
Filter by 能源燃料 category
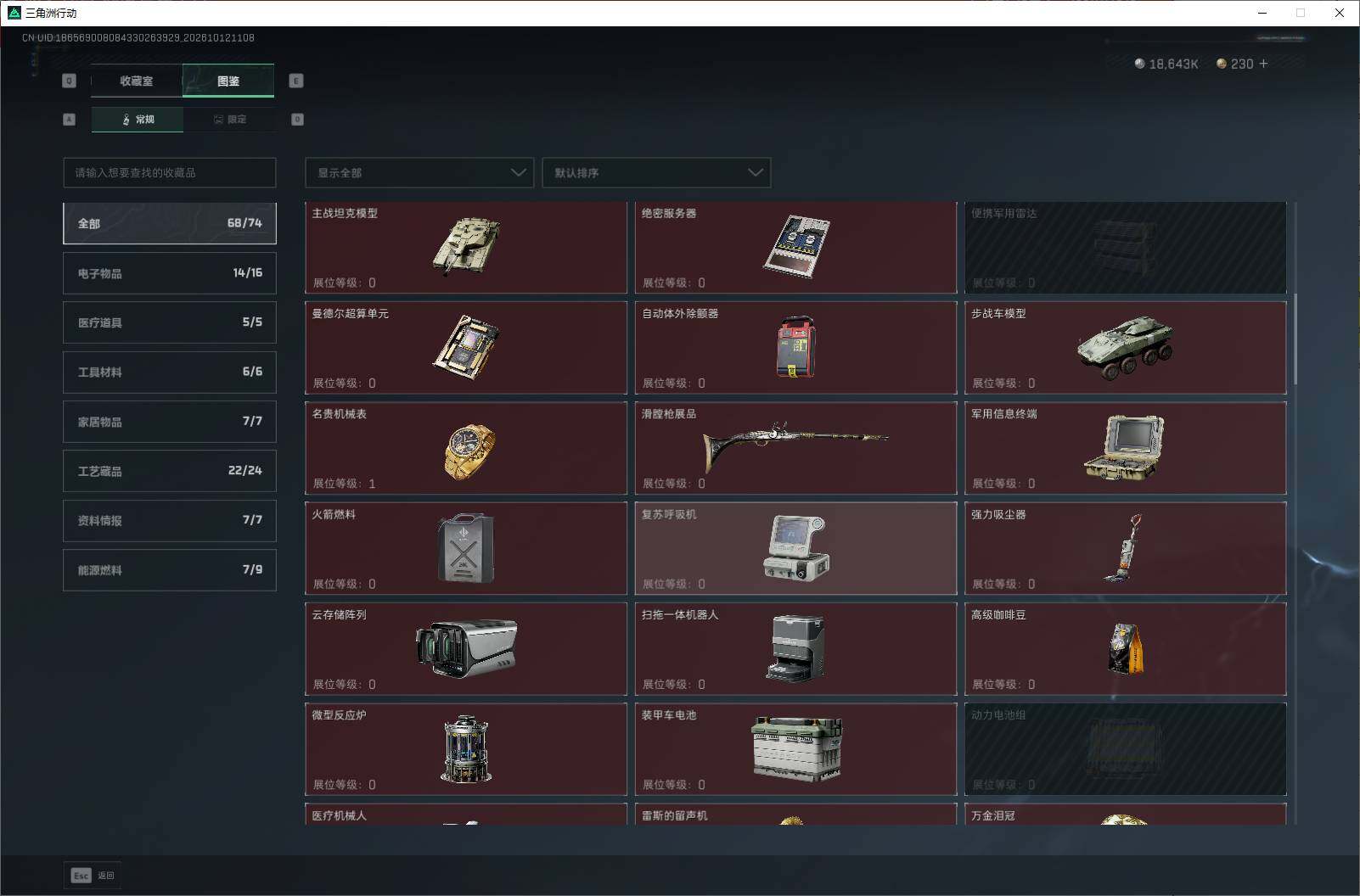point(170,569)
